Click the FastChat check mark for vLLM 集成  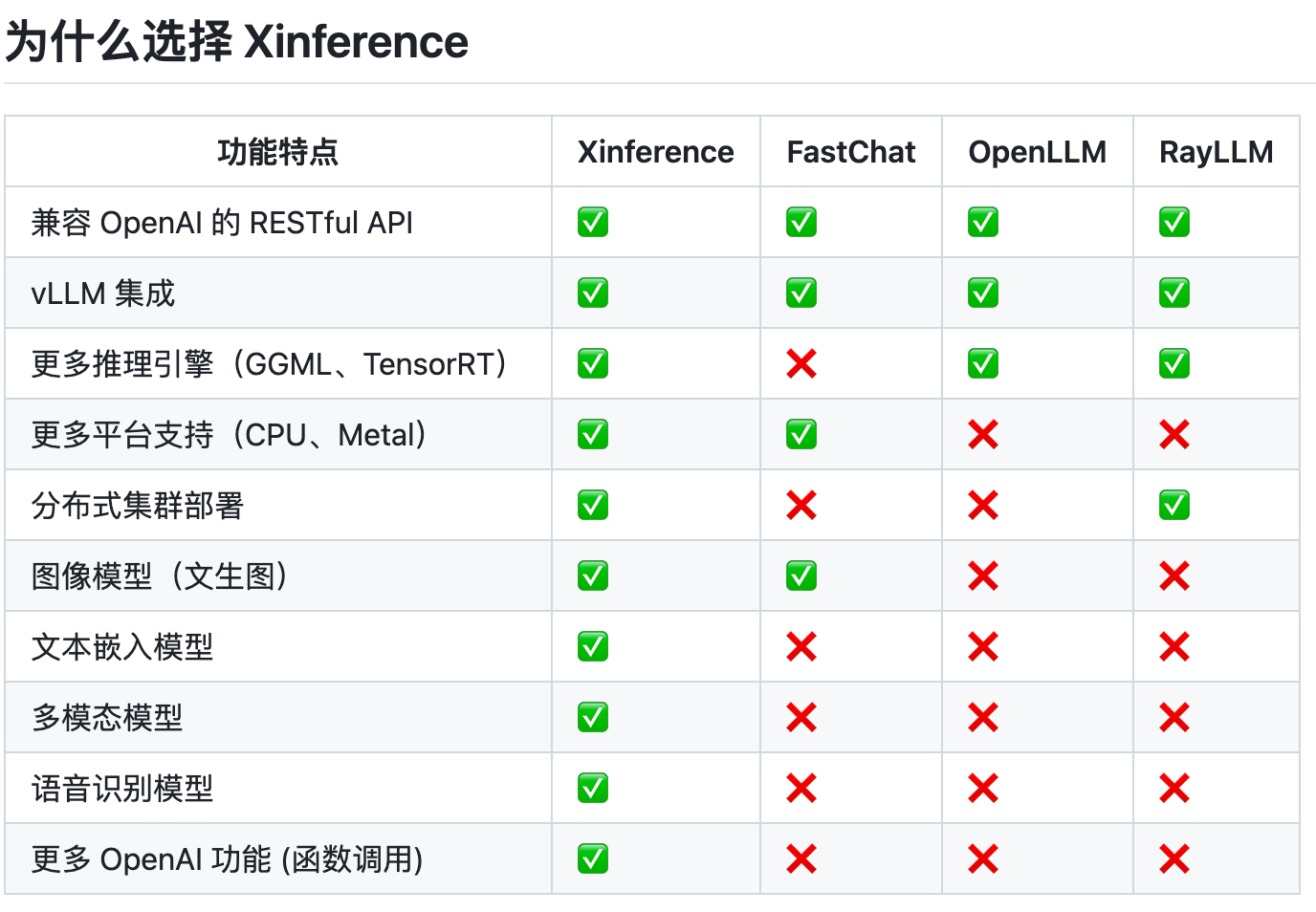click(801, 293)
